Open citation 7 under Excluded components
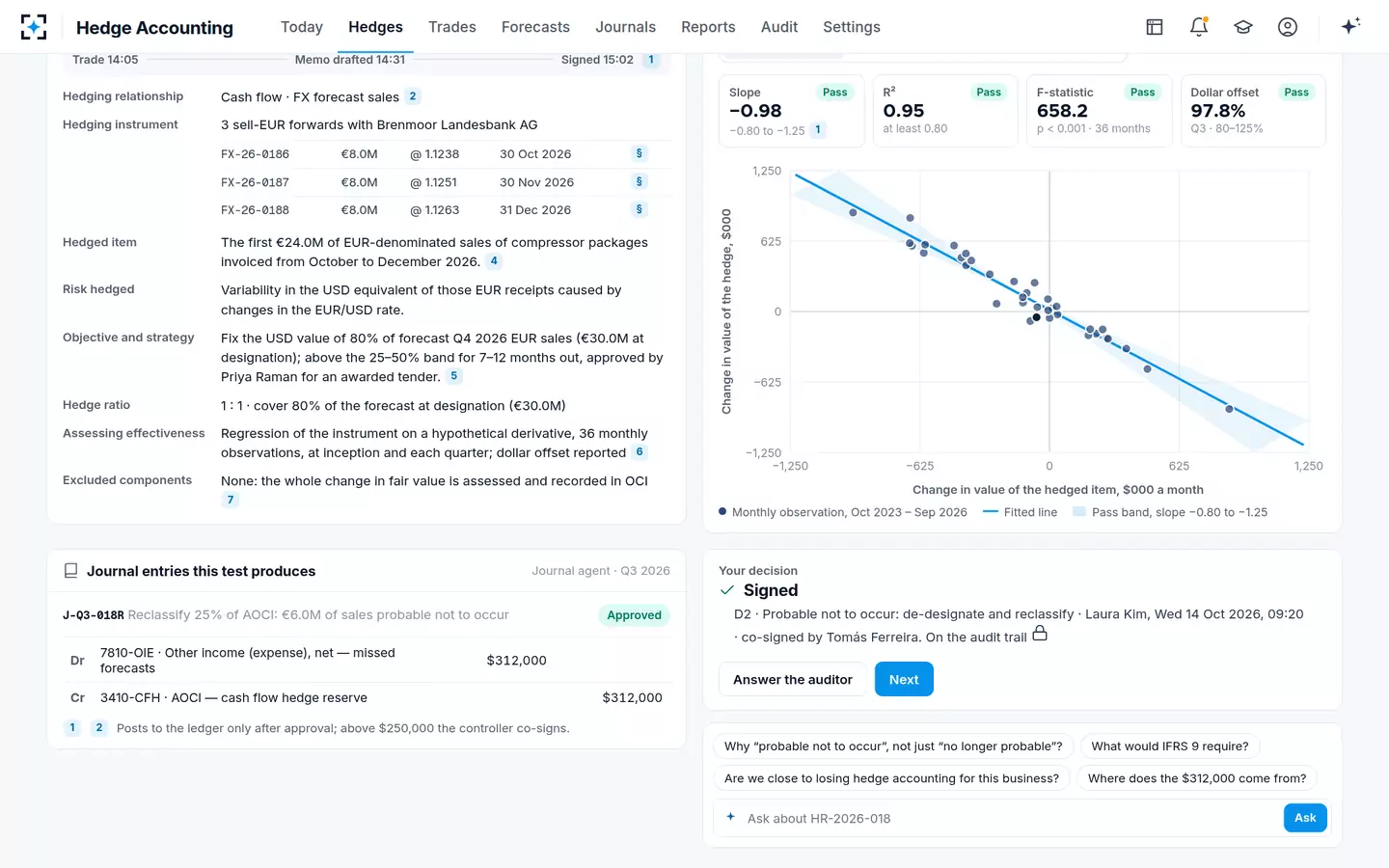The height and width of the screenshot is (868, 1389). (x=230, y=500)
